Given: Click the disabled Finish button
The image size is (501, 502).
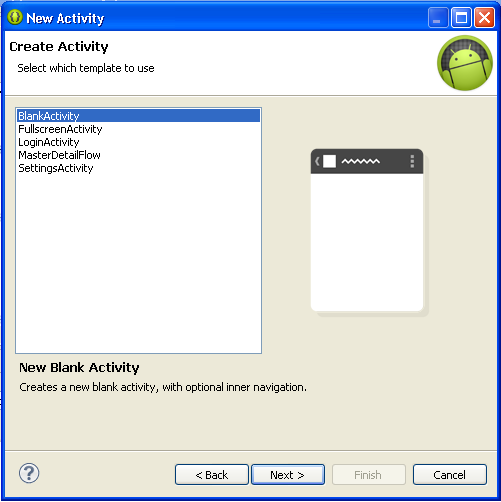Looking at the screenshot, I should pyautogui.click(x=369, y=475).
